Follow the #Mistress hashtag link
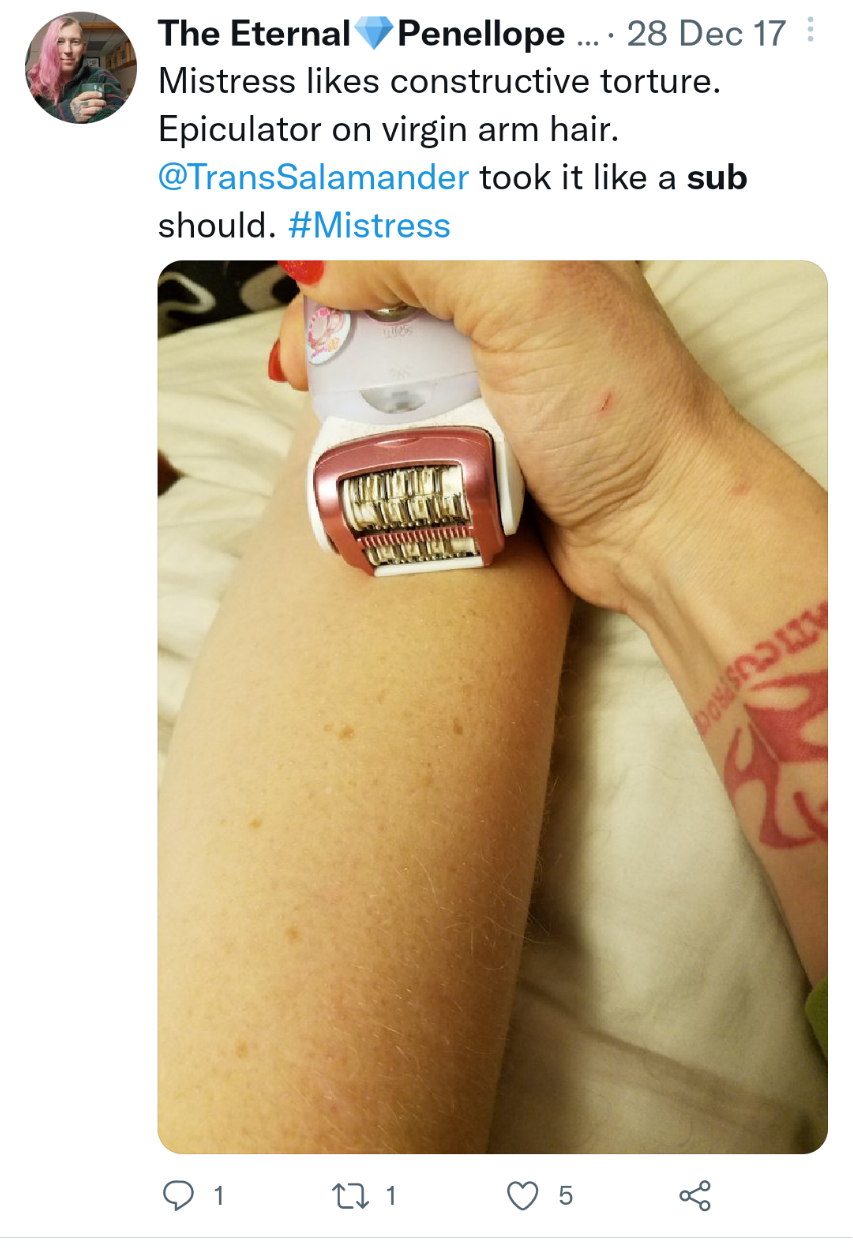Screen dimensions: 853x1257 tap(369, 225)
